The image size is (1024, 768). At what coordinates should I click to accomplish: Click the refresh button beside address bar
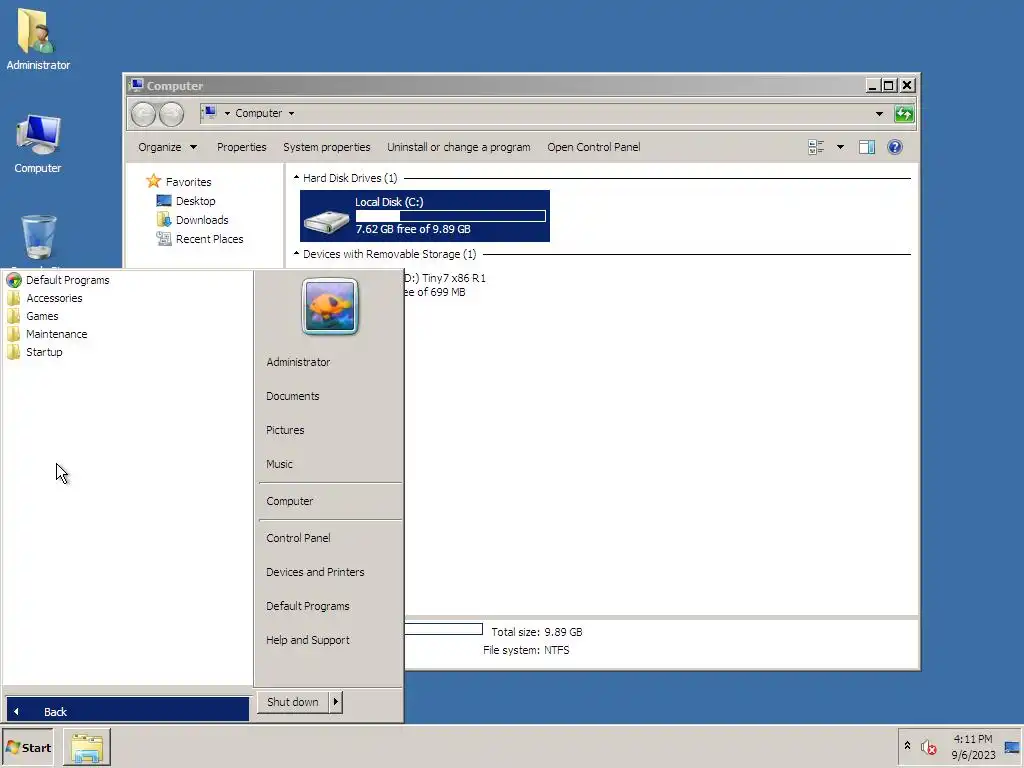(x=904, y=114)
